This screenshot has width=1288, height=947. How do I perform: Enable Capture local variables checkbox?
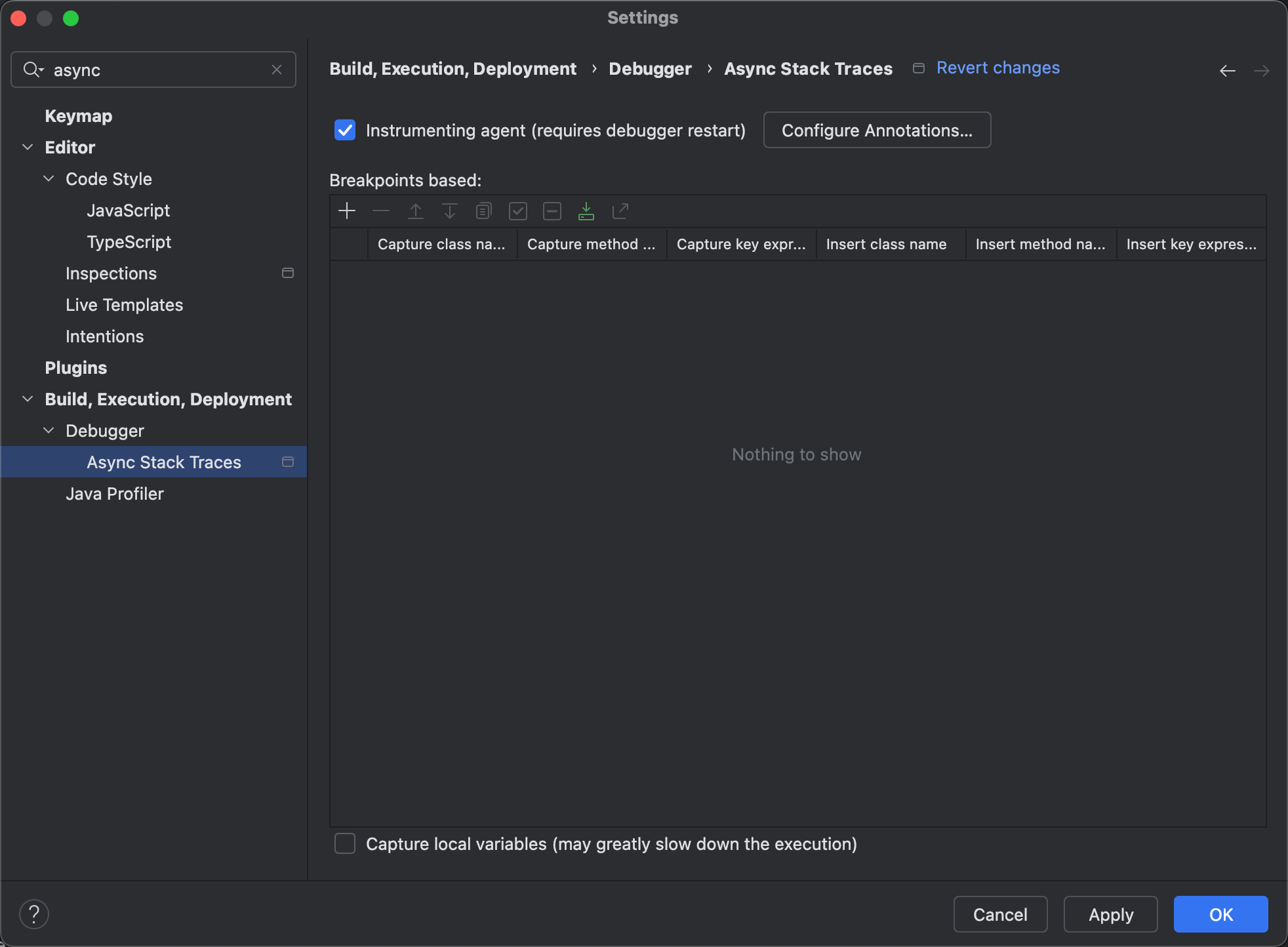tap(345, 843)
